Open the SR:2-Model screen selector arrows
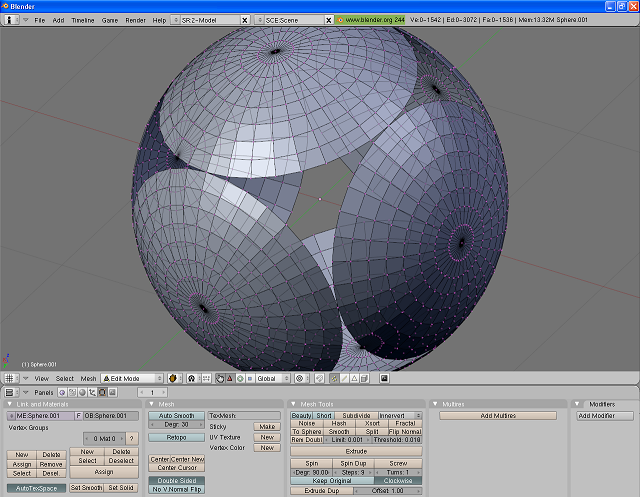This screenshot has width=640, height=497. (x=176, y=20)
